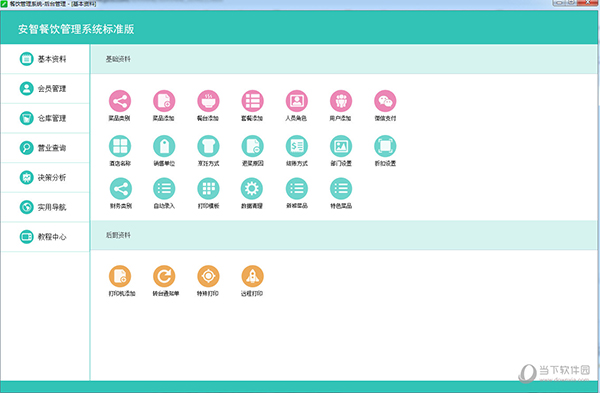Open 财务类别 (finance category) teal share icon

pyautogui.click(x=121, y=189)
